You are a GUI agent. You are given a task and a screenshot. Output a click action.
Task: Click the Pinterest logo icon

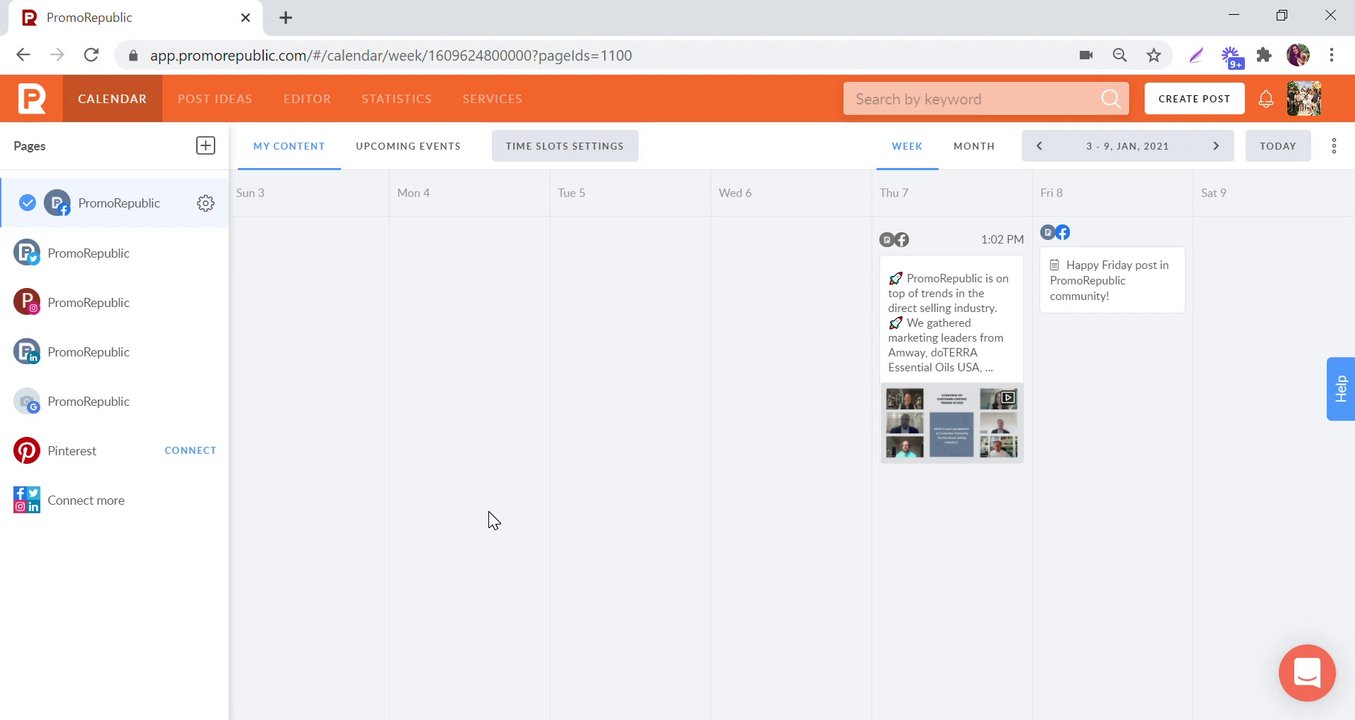(x=27, y=451)
